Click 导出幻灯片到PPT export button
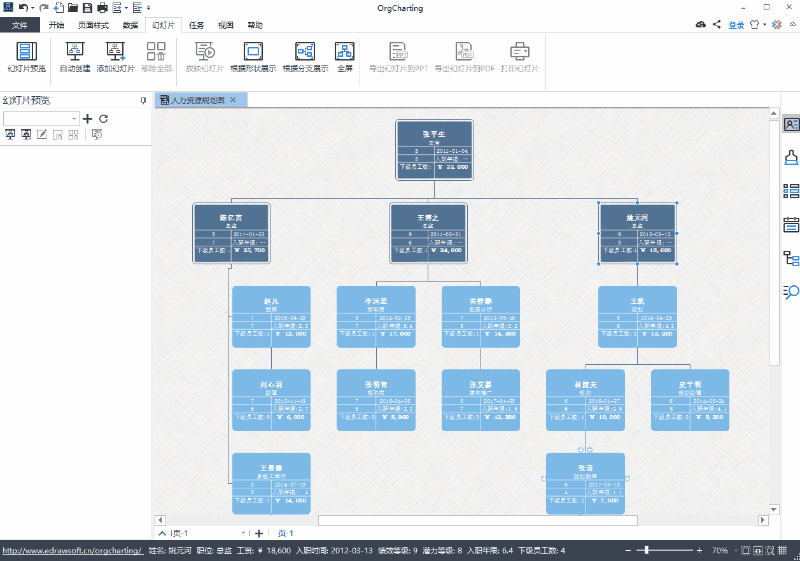This screenshot has width=800, height=561. click(398, 57)
